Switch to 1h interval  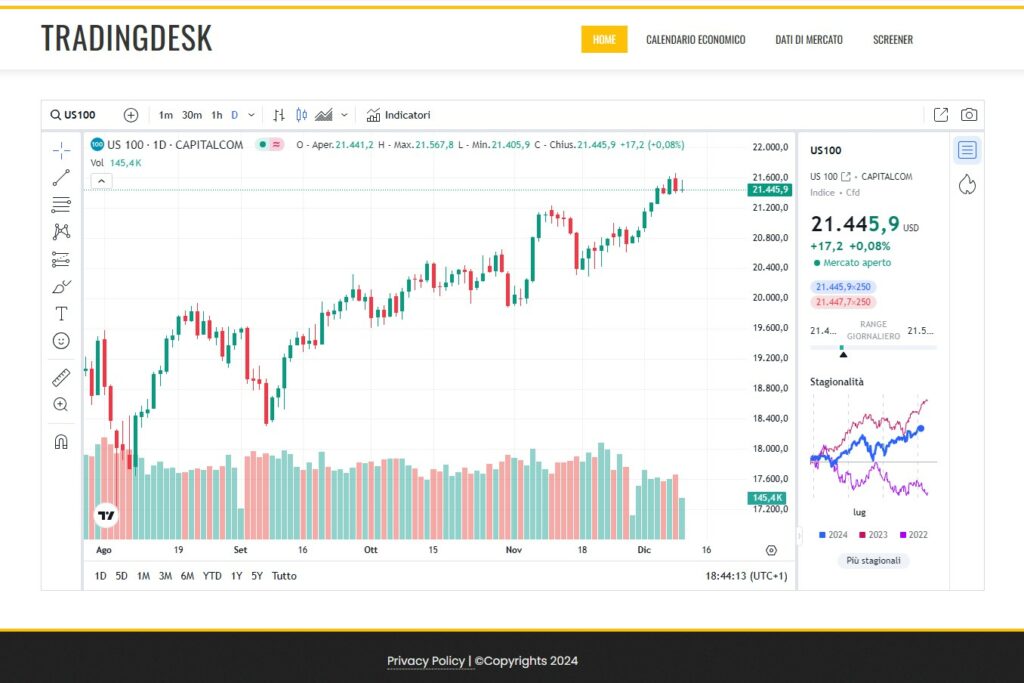click(217, 115)
